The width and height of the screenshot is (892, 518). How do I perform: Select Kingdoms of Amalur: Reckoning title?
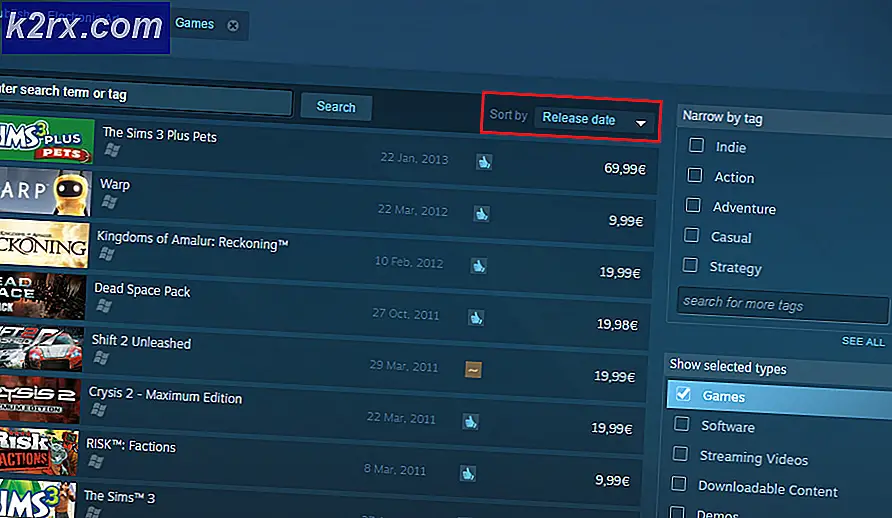coord(193,240)
